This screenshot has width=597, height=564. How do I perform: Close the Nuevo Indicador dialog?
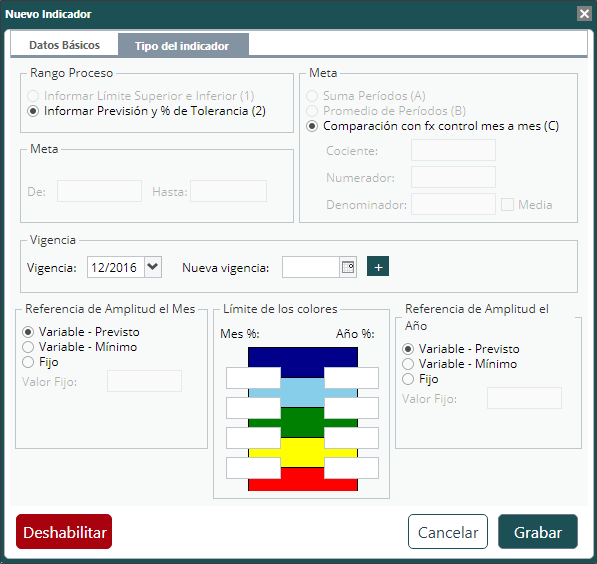pos(584,14)
